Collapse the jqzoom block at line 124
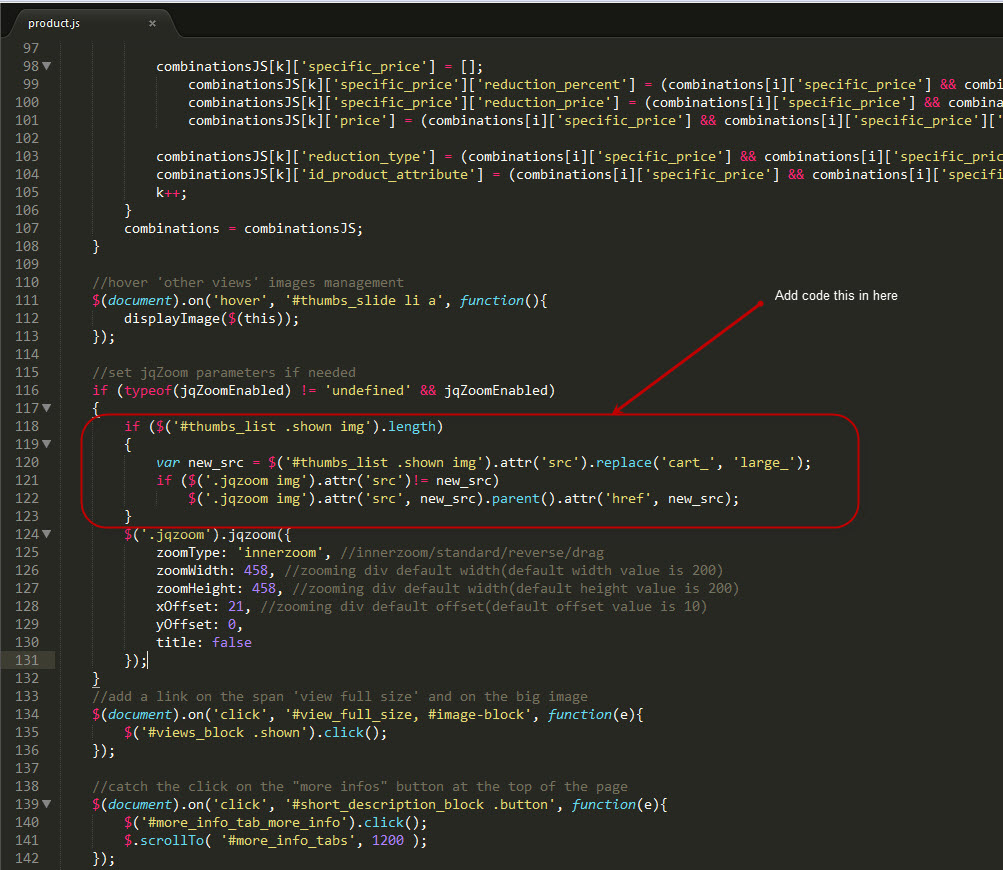 (x=47, y=534)
